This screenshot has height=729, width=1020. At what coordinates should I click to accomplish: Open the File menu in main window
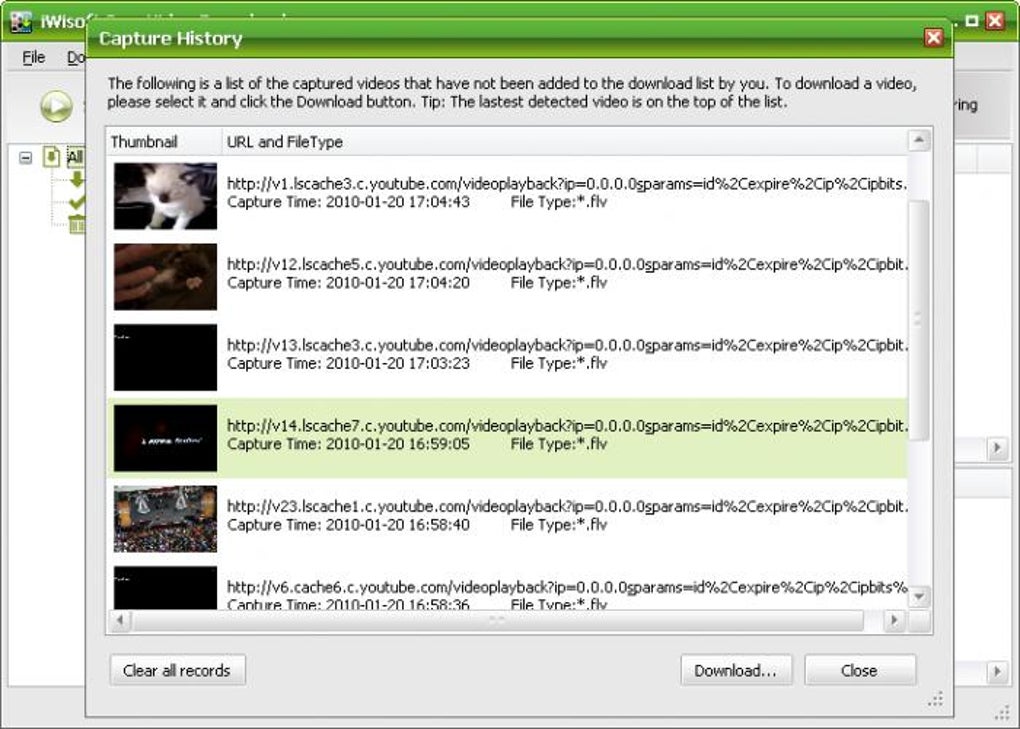[34, 58]
